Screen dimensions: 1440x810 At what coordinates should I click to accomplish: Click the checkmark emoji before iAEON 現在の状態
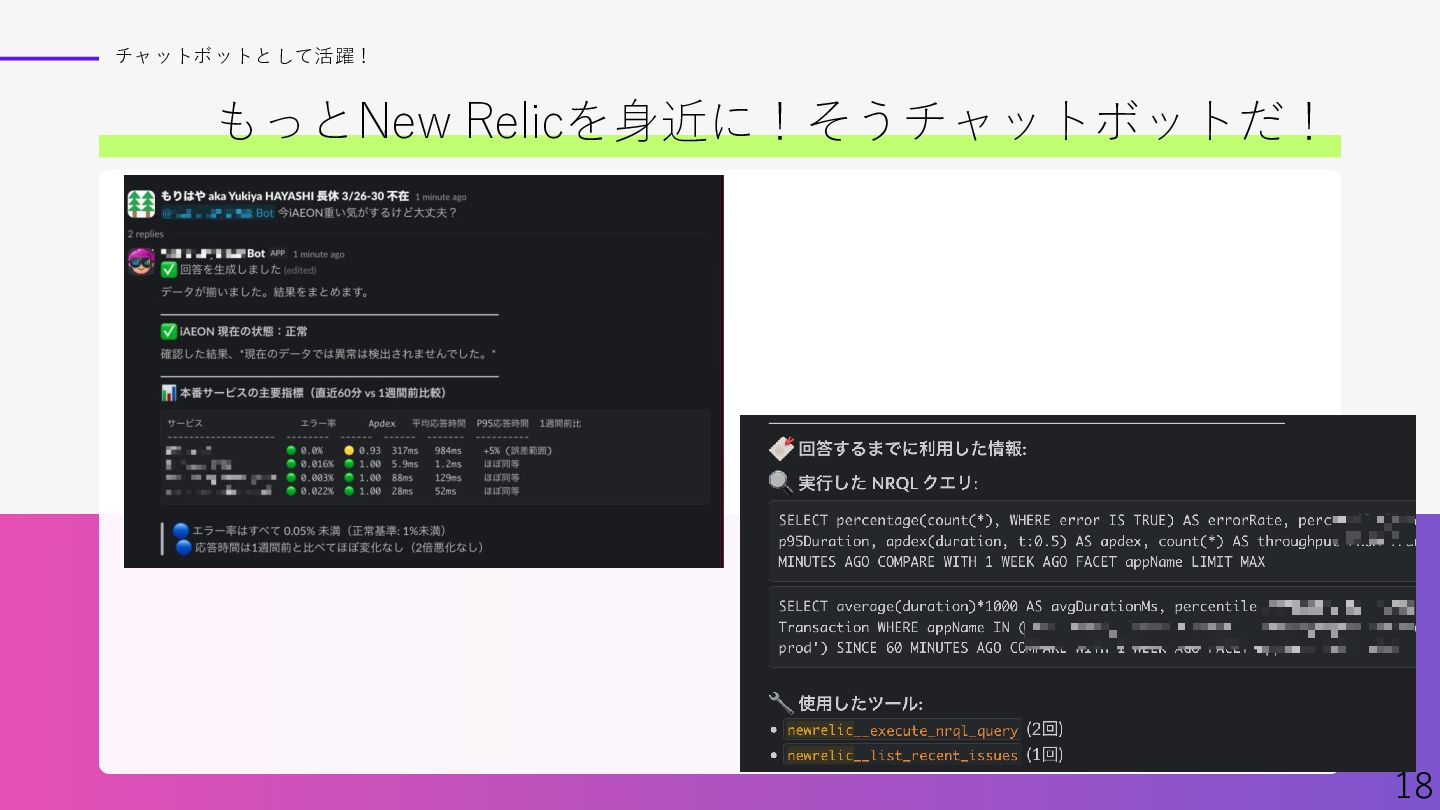pos(169,331)
